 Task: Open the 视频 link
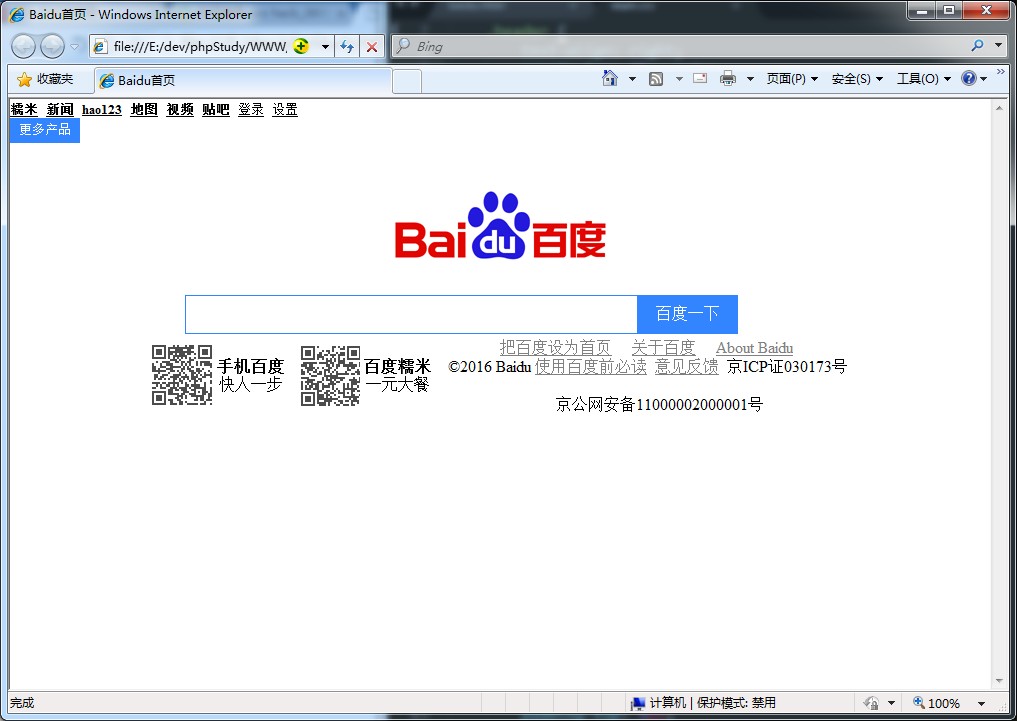(180, 110)
